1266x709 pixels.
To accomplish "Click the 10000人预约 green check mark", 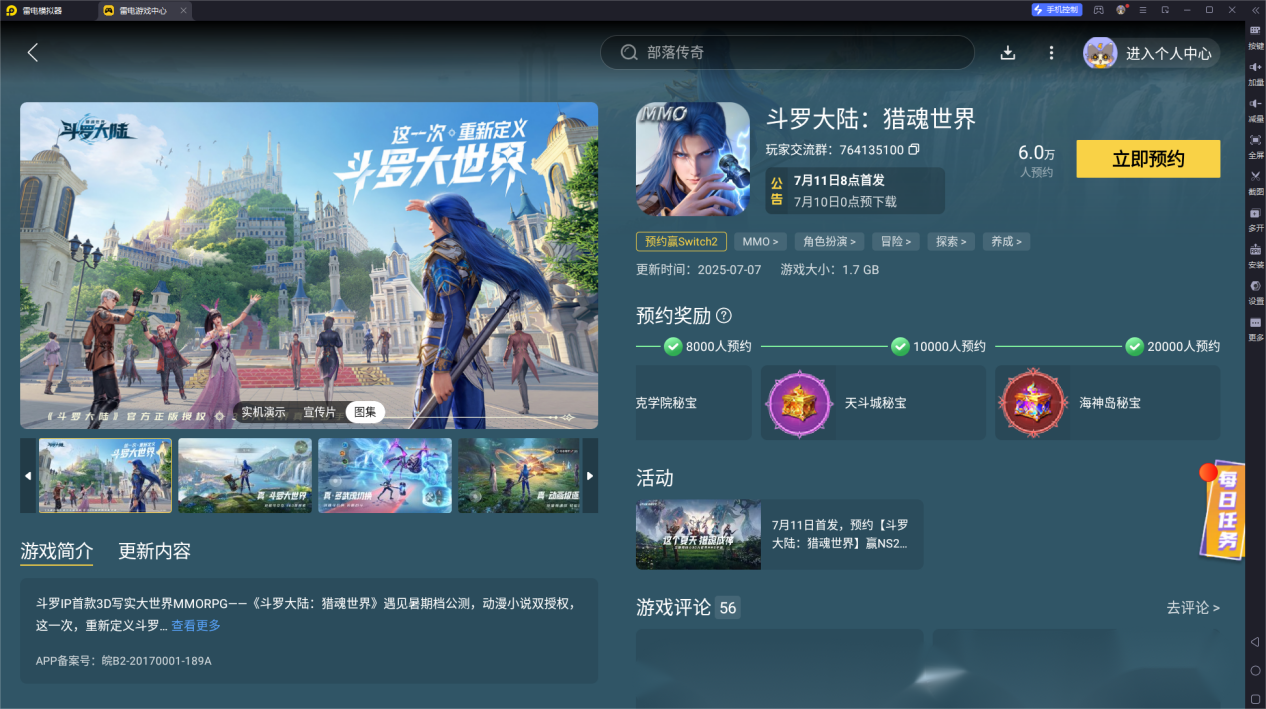I will (900, 346).
